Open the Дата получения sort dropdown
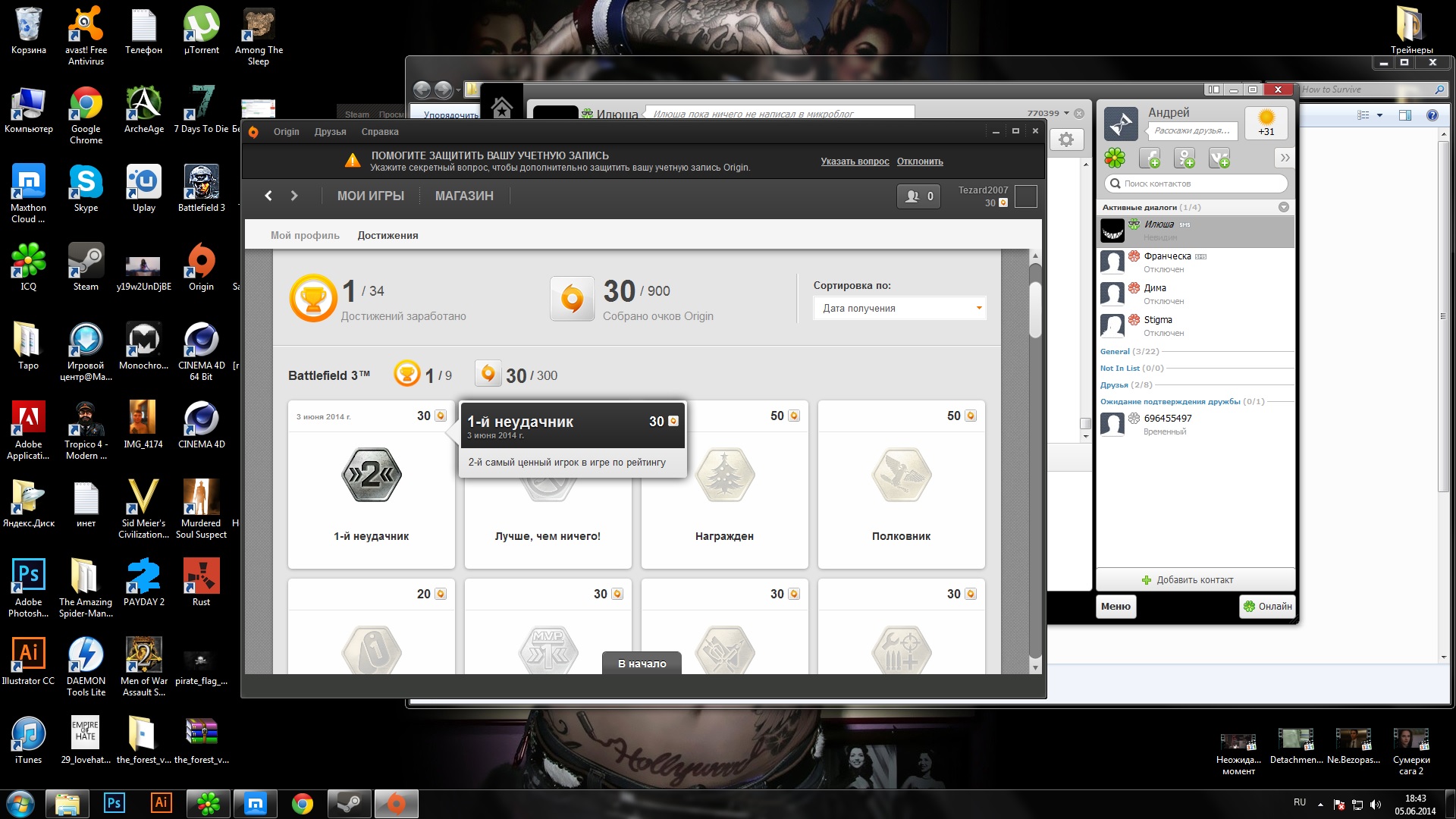This screenshot has width=1456, height=819. (x=900, y=308)
